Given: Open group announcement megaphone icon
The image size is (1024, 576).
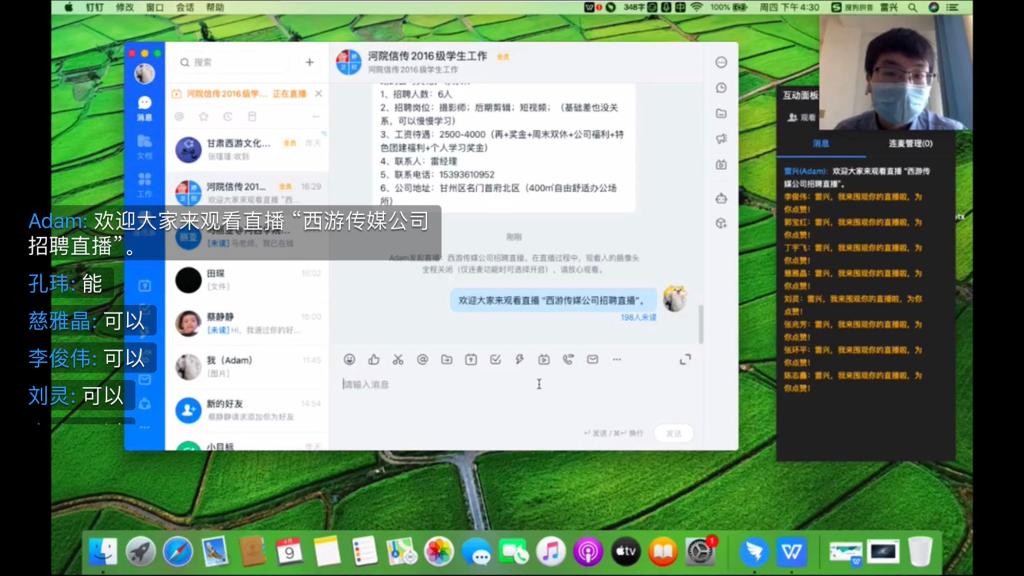Looking at the screenshot, I should [x=721, y=139].
